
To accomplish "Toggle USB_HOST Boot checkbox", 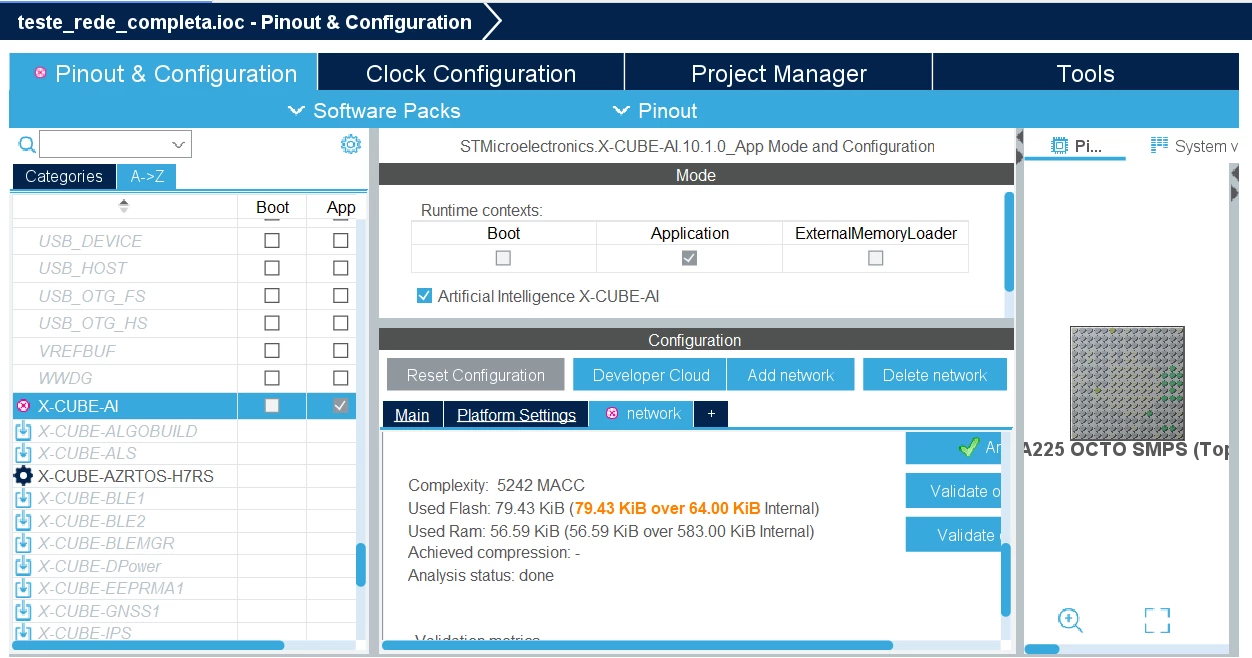I will tap(272, 268).
